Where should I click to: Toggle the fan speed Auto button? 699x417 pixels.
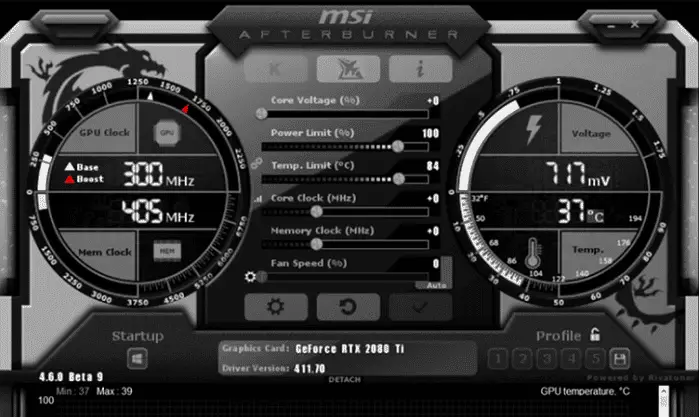pyautogui.click(x=435, y=285)
